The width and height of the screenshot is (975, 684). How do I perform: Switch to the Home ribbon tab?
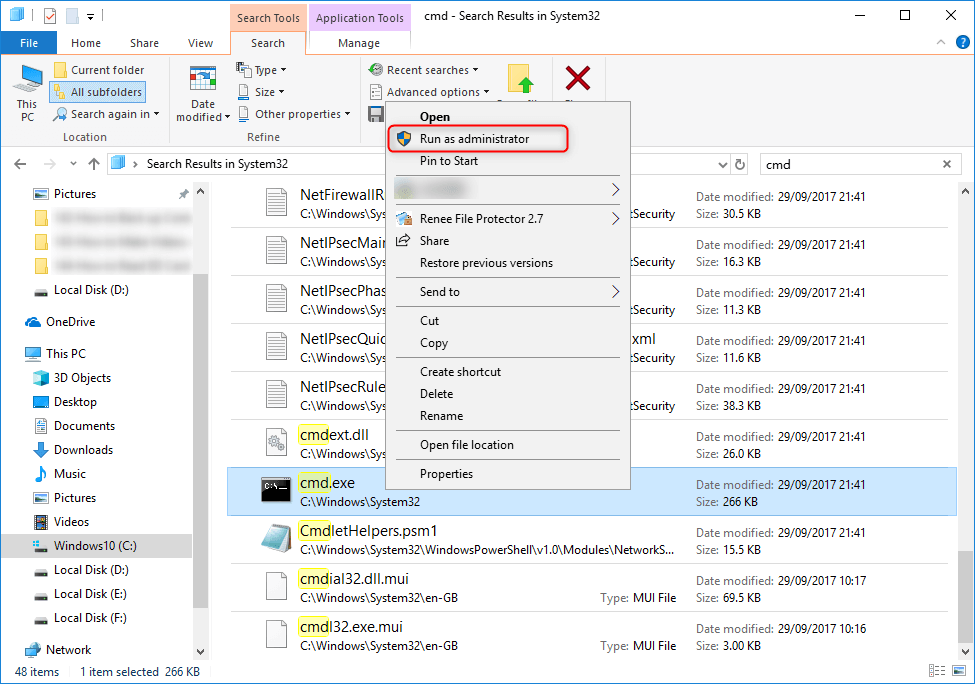pyautogui.click(x=86, y=43)
